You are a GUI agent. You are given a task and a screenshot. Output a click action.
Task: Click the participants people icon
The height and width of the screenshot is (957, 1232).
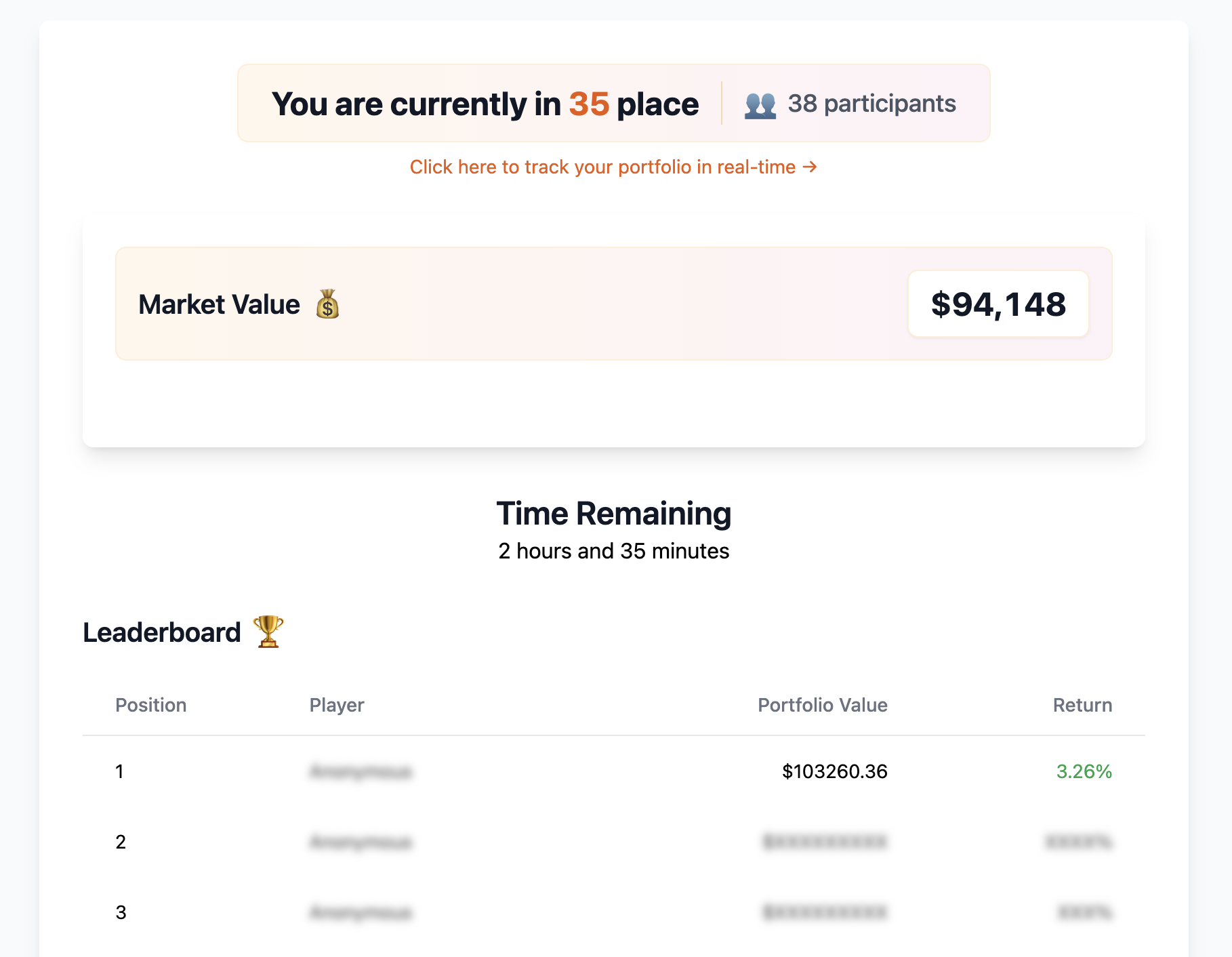(x=760, y=105)
